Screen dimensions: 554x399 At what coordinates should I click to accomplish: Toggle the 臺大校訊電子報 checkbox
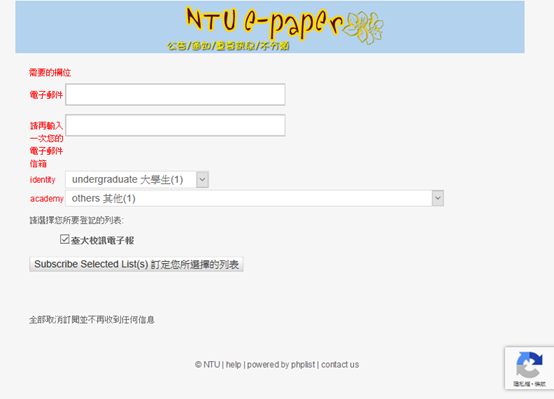64,239
